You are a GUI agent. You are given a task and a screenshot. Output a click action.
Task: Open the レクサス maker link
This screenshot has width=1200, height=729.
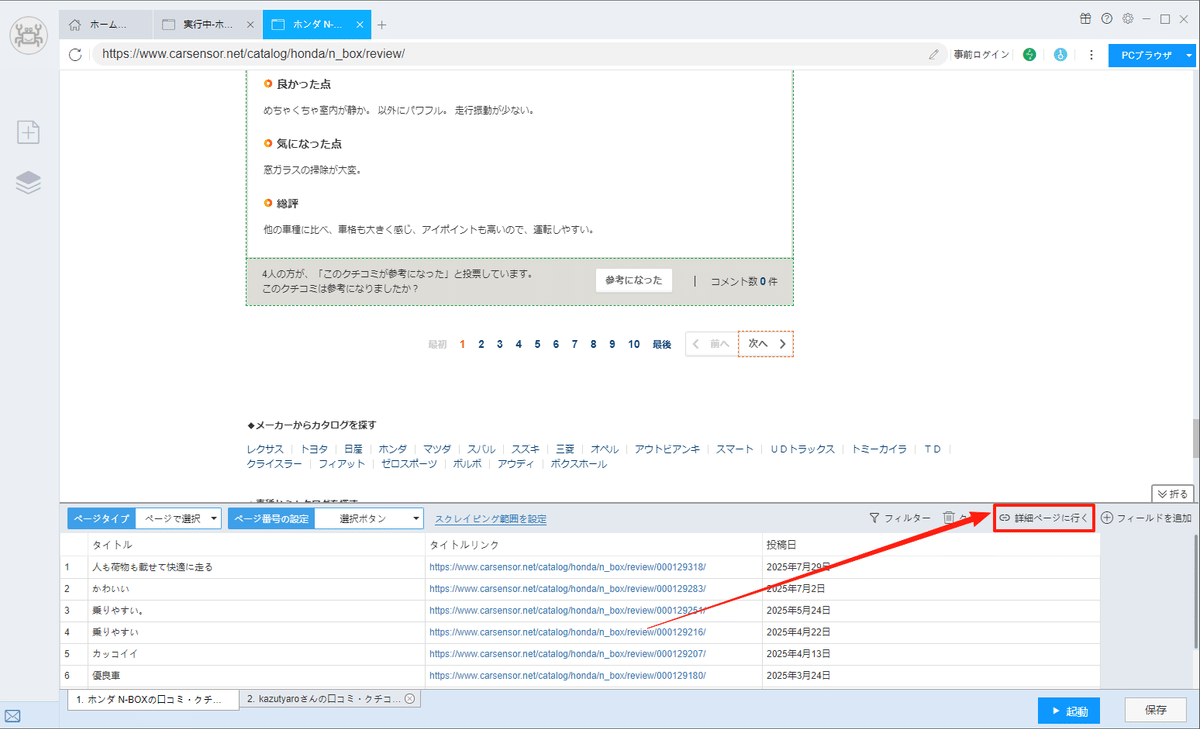tap(266, 449)
